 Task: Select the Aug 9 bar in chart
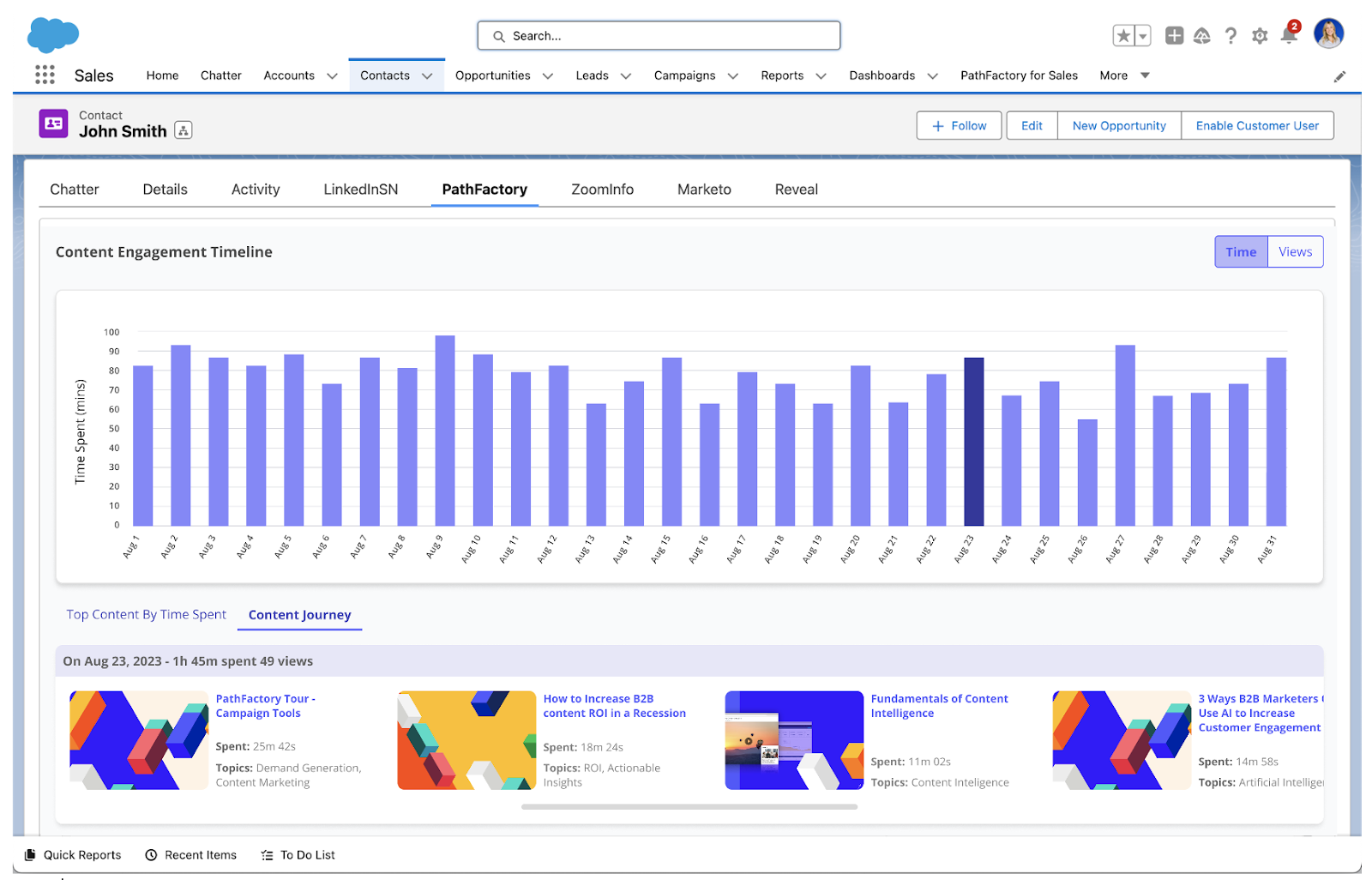(445, 431)
